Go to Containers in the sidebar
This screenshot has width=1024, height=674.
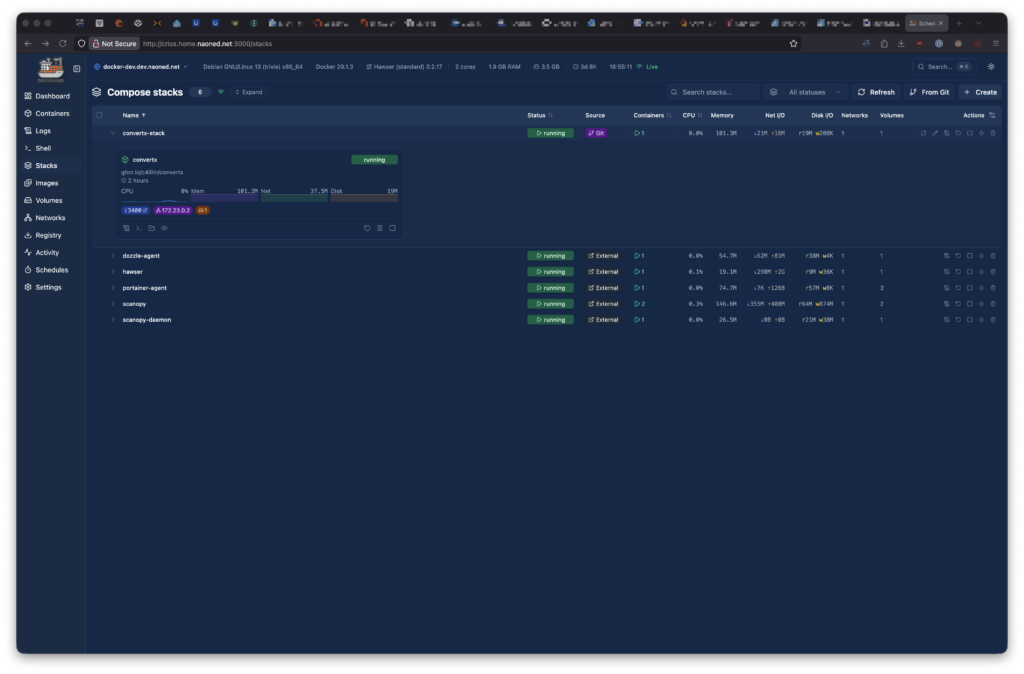[x=52, y=113]
